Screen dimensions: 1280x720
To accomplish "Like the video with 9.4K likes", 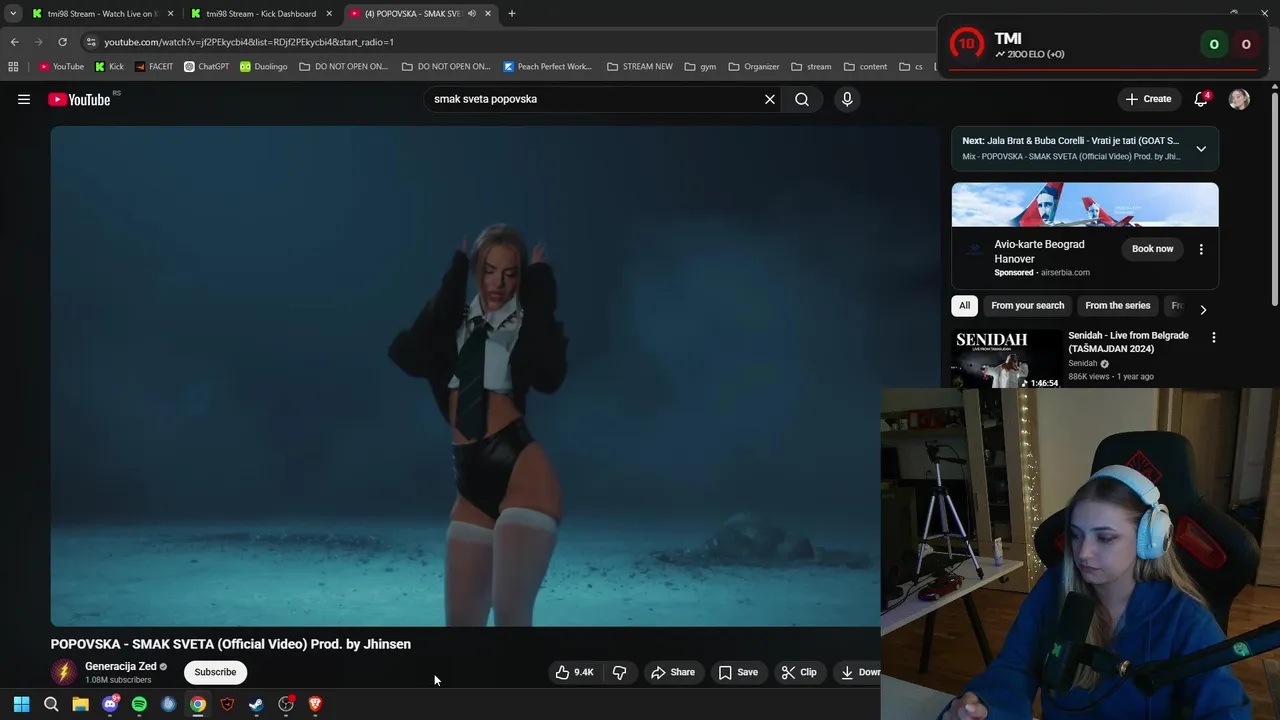I will [x=575, y=672].
